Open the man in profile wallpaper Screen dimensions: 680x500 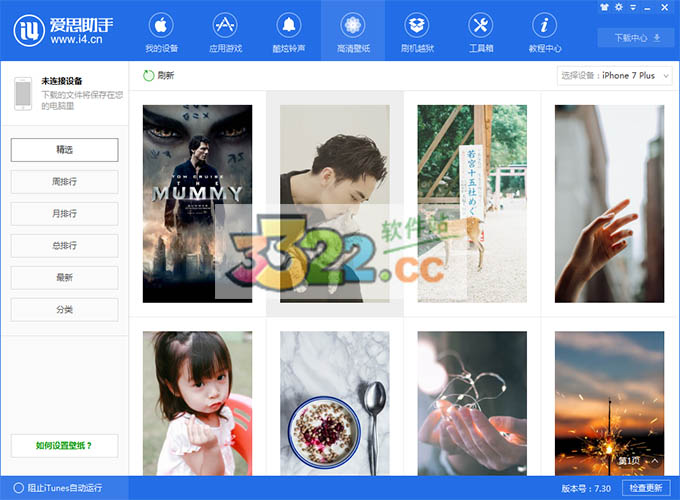pyautogui.click(x=335, y=204)
